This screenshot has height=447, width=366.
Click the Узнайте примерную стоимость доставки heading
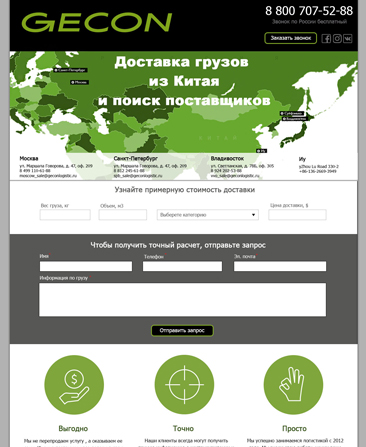point(185,190)
